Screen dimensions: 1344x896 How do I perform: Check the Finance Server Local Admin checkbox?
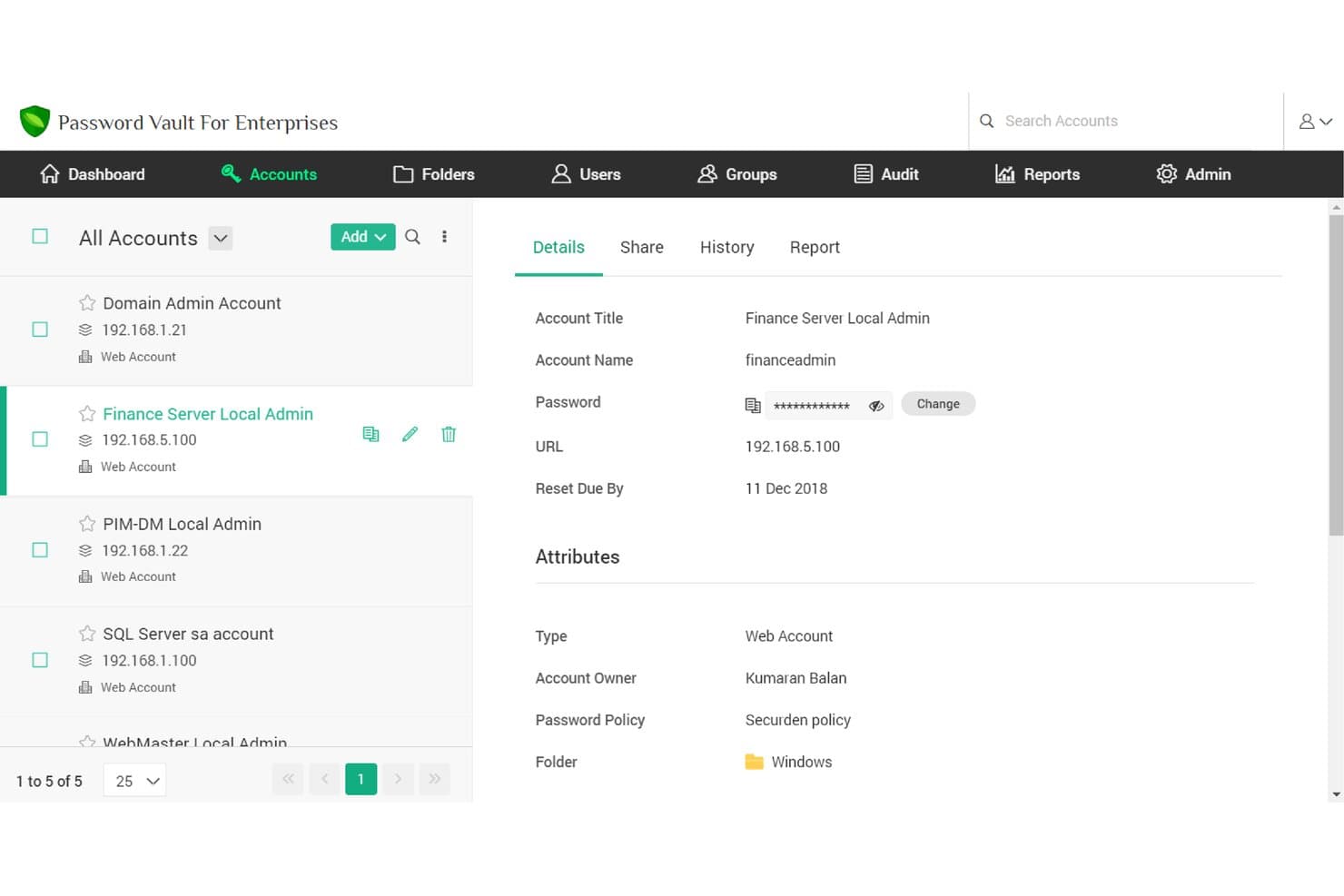[40, 438]
